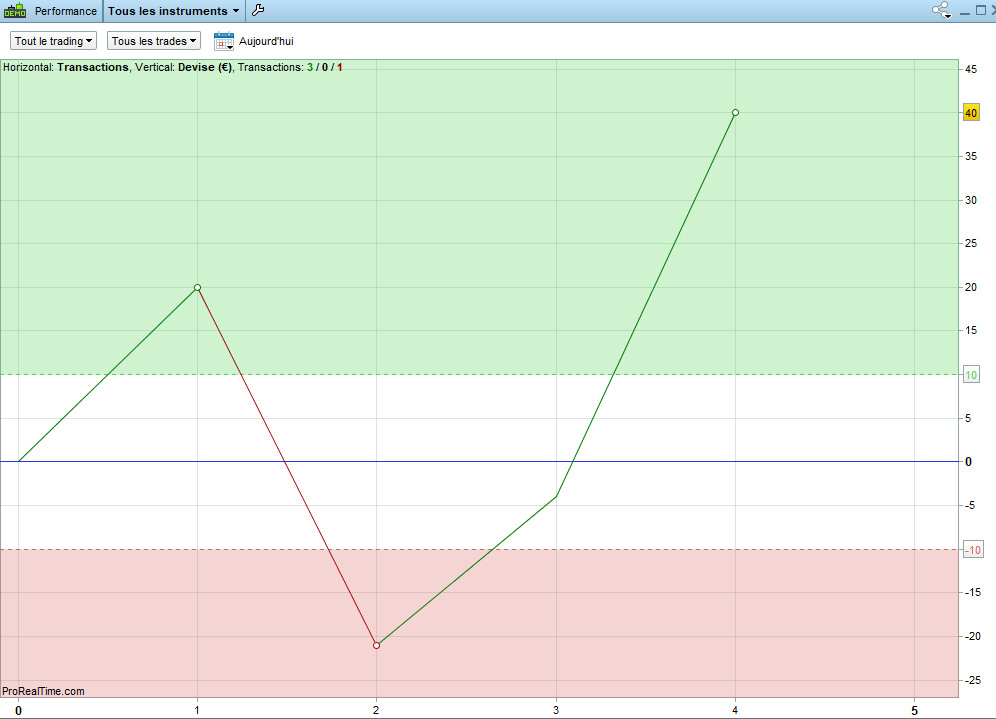
Task: Maximize the Performance window
Action: point(981,10)
